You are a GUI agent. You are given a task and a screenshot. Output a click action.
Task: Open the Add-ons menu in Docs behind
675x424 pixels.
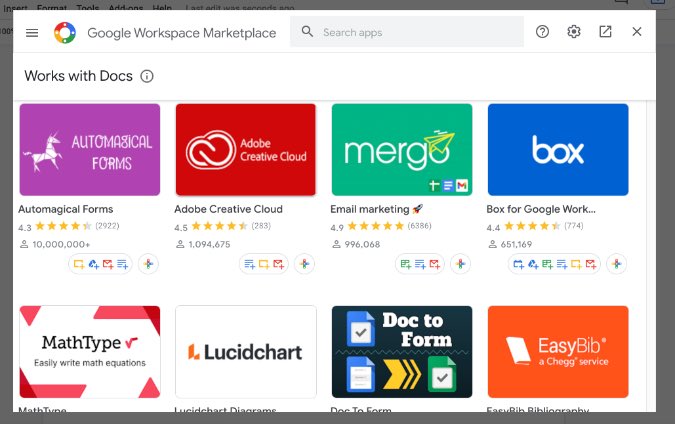(x=126, y=8)
